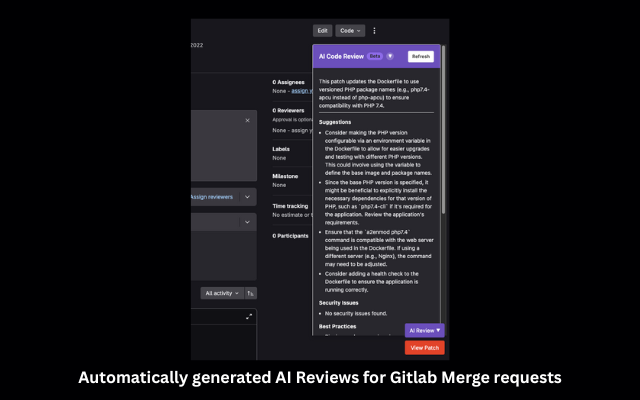Click the Assign reviewers link
Image resolution: width=640 pixels, height=400 pixels.
tap(212, 197)
